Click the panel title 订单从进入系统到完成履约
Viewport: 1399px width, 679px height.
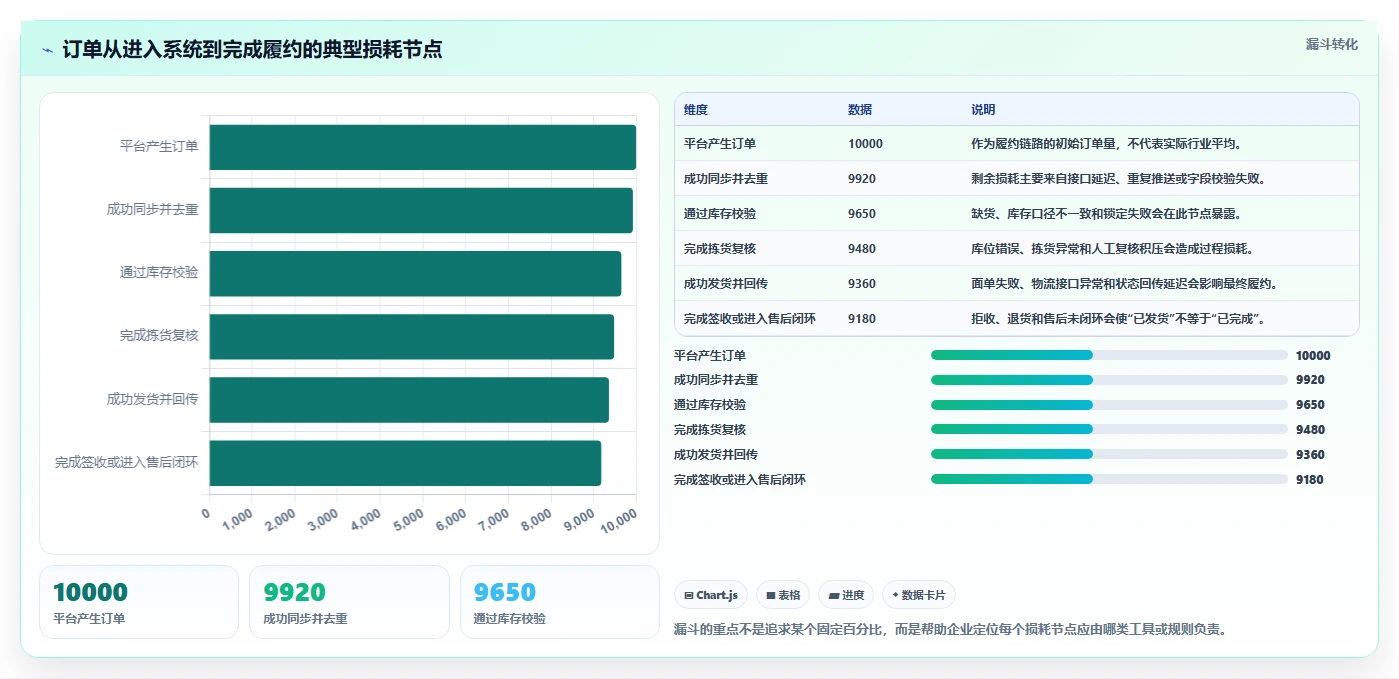[x=252, y=50]
